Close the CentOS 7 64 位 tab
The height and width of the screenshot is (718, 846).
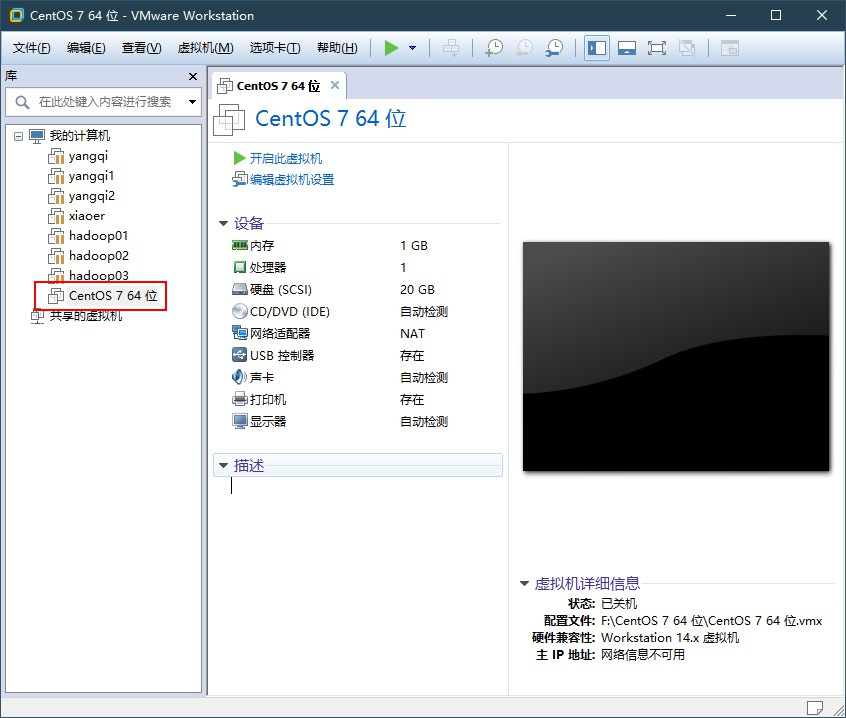pos(335,85)
